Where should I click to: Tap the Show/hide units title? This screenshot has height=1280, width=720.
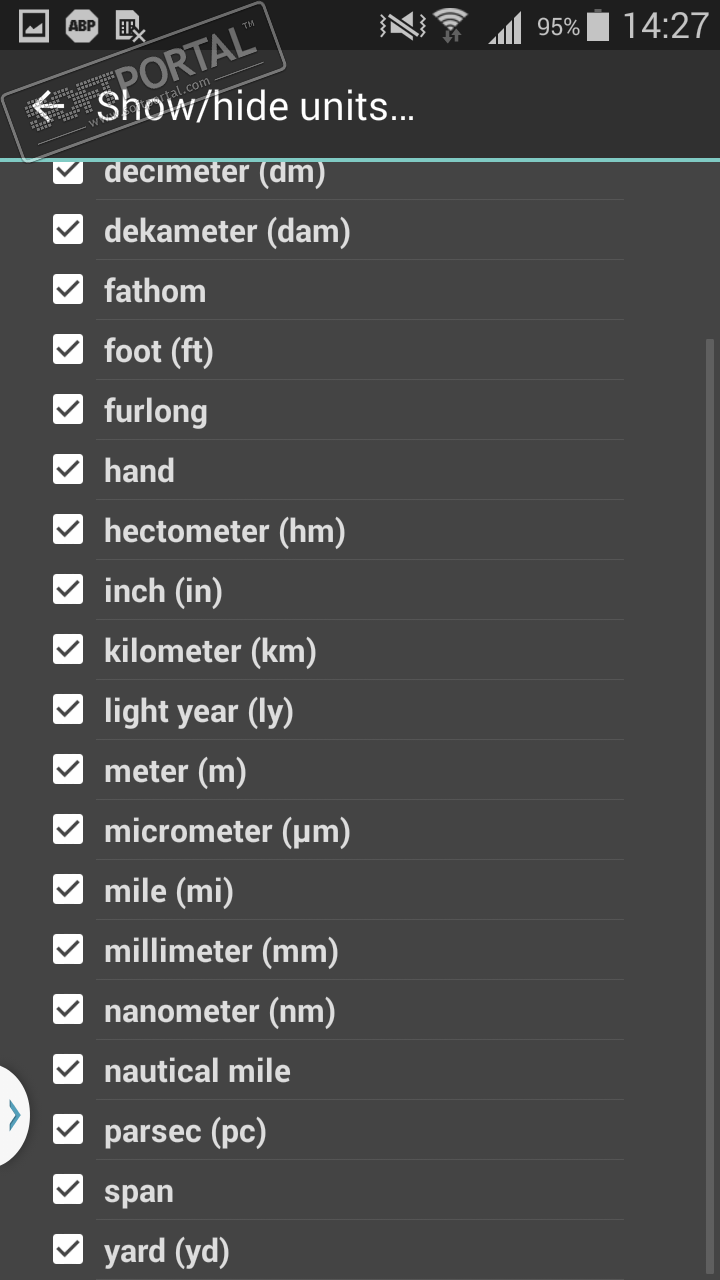point(255,106)
